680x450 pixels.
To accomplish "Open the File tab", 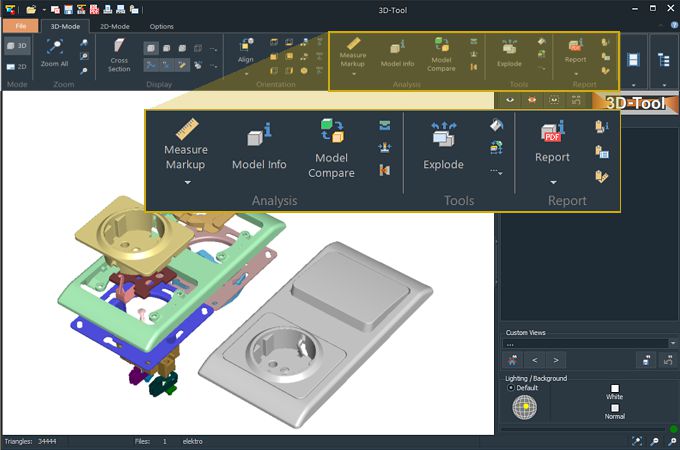I will (x=21, y=26).
